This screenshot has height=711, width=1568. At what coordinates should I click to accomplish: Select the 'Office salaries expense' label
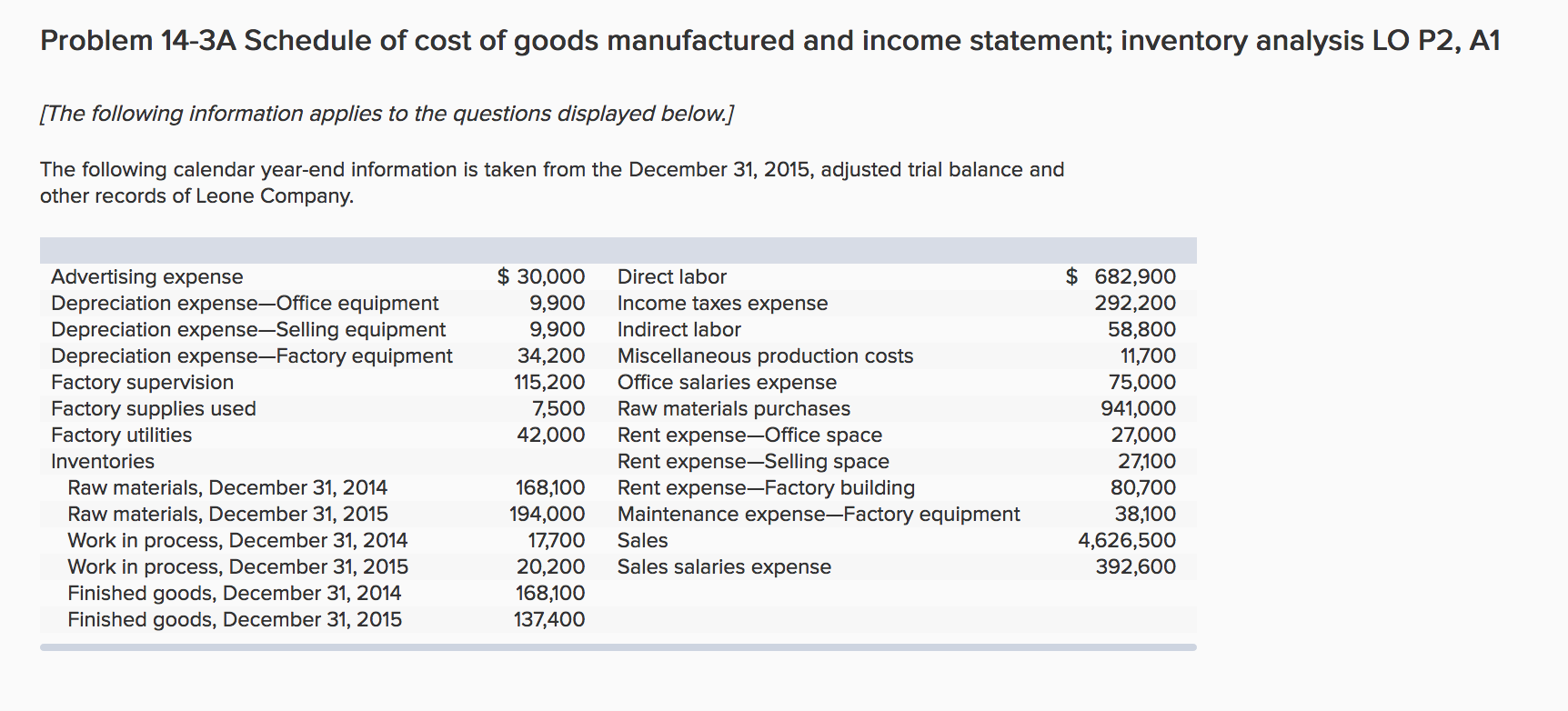click(x=728, y=382)
